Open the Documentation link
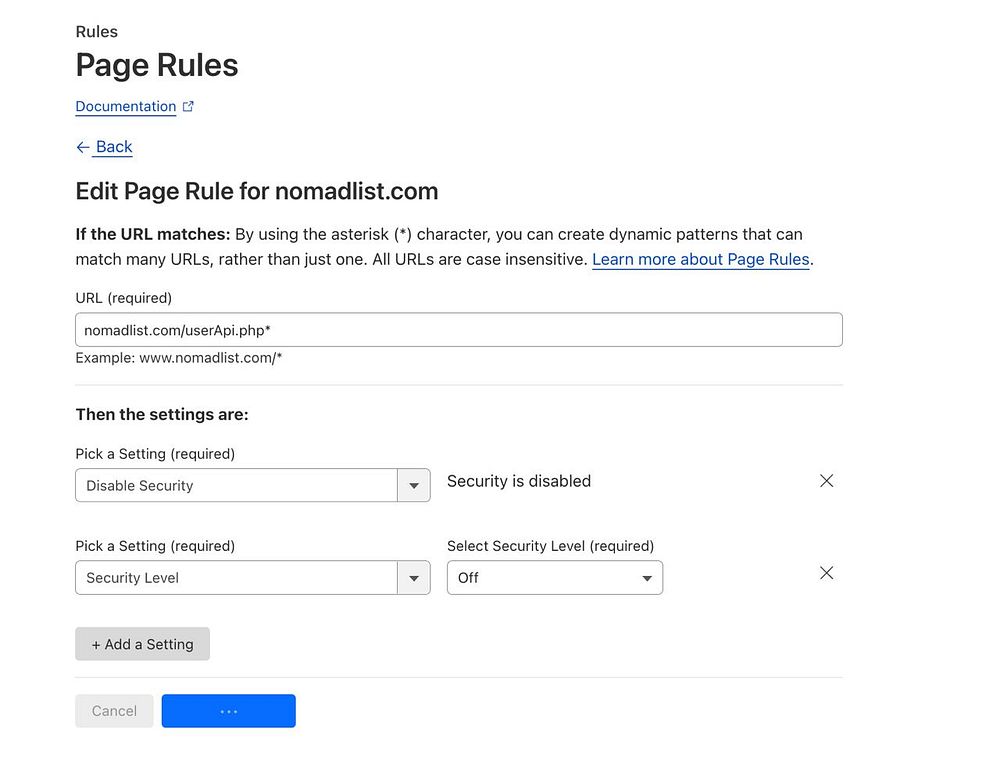The height and width of the screenshot is (773, 1000). [126, 107]
